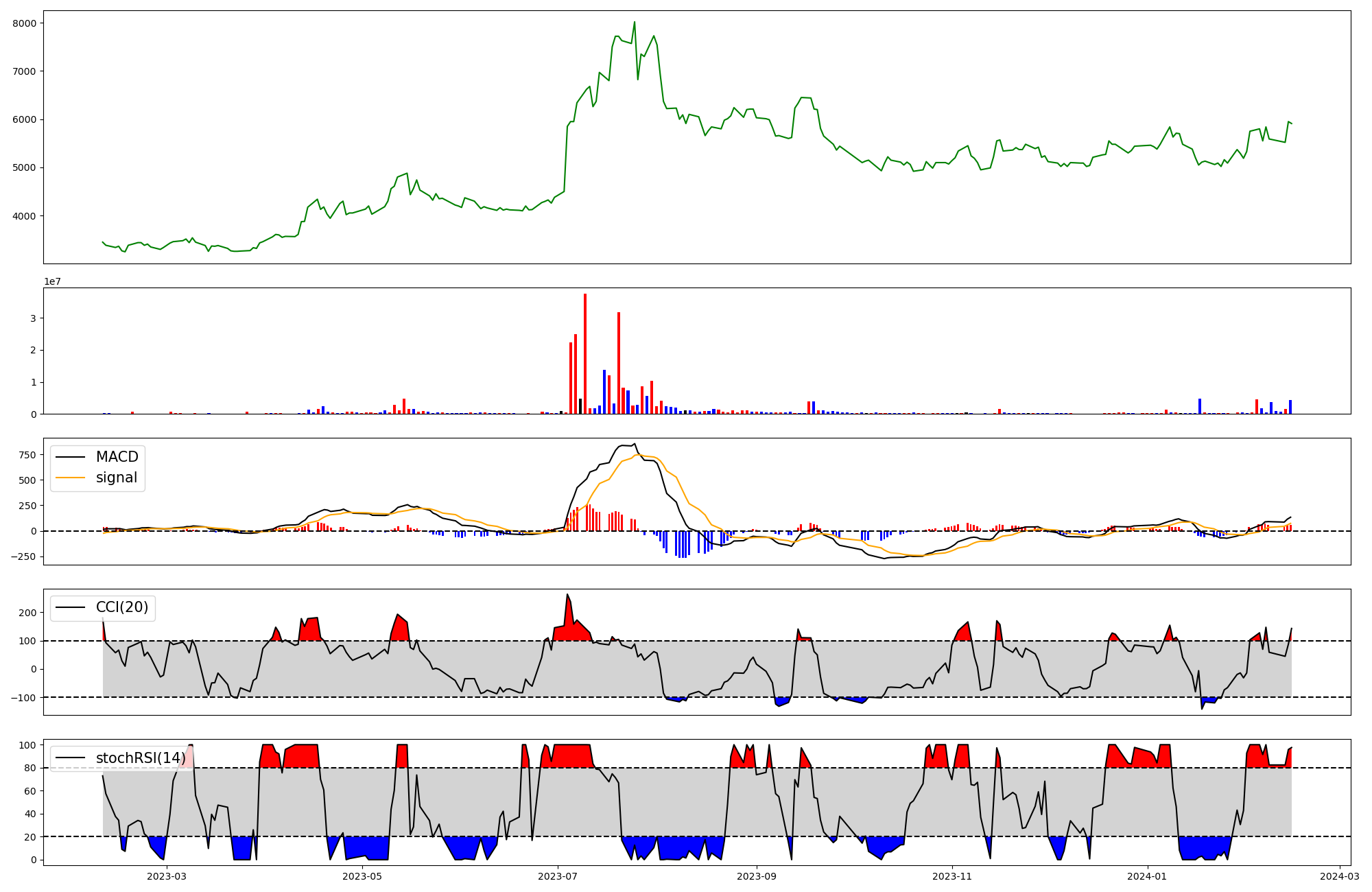Click the tallest red volume bar

(585, 353)
